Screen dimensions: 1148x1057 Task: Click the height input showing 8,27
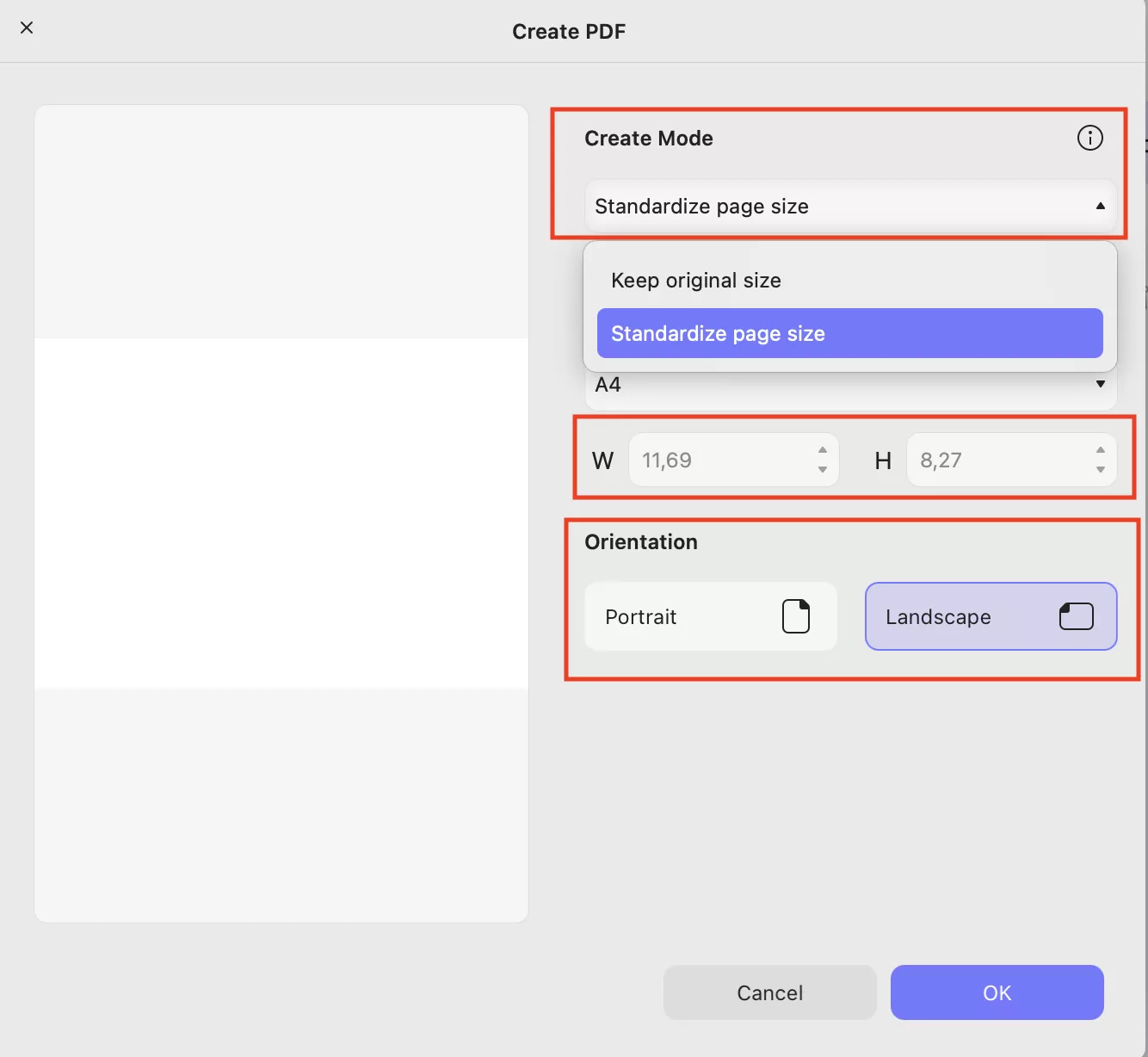click(x=998, y=460)
